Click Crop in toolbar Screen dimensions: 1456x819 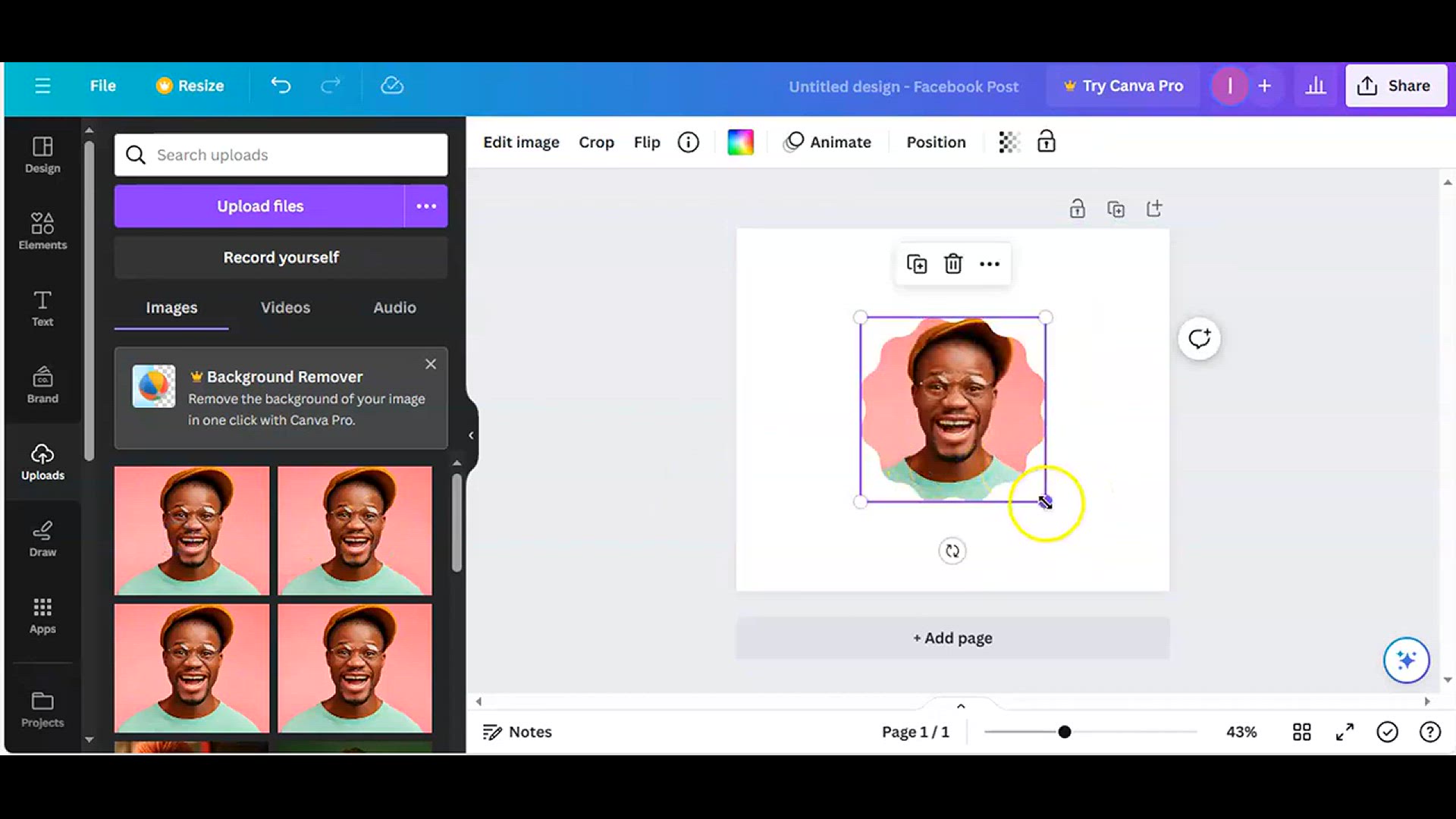click(596, 143)
